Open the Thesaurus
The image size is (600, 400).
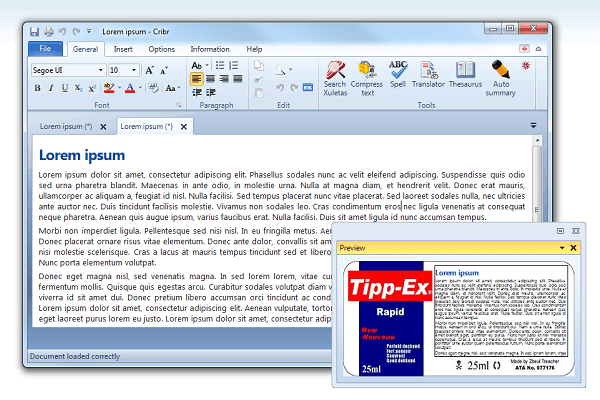[465, 73]
